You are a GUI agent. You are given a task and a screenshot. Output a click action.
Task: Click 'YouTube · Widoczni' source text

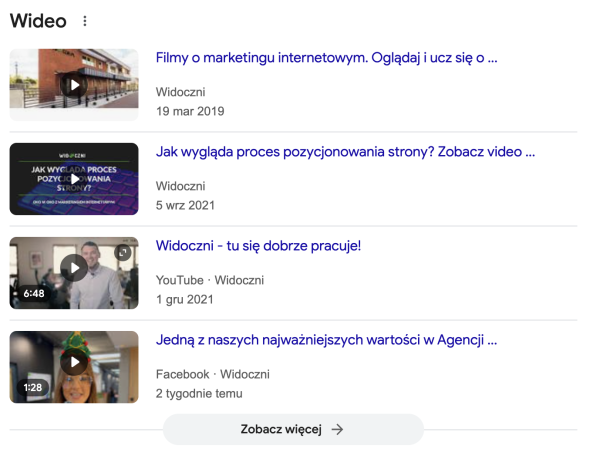(x=210, y=280)
